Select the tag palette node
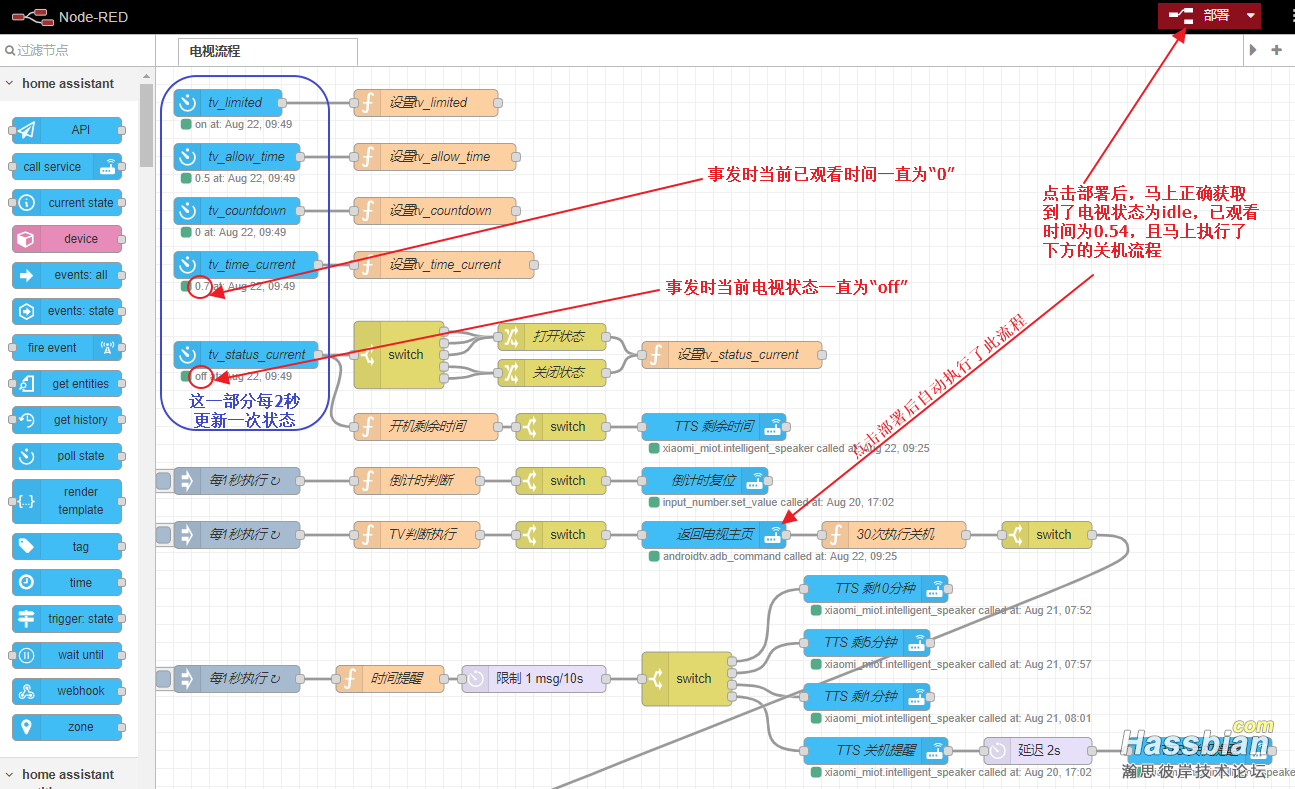This screenshot has width=1295, height=789. [68, 546]
